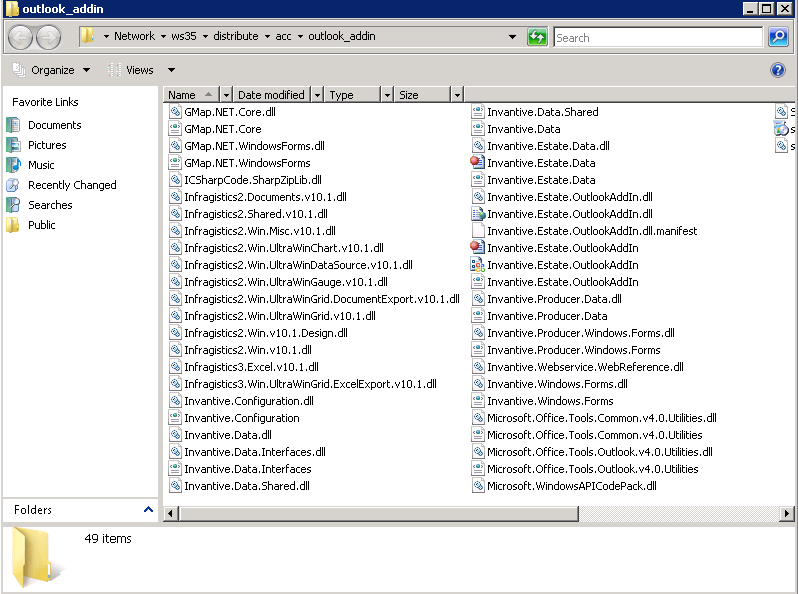The height and width of the screenshot is (594, 798).
Task: Click into the Search input field
Action: (x=658, y=37)
